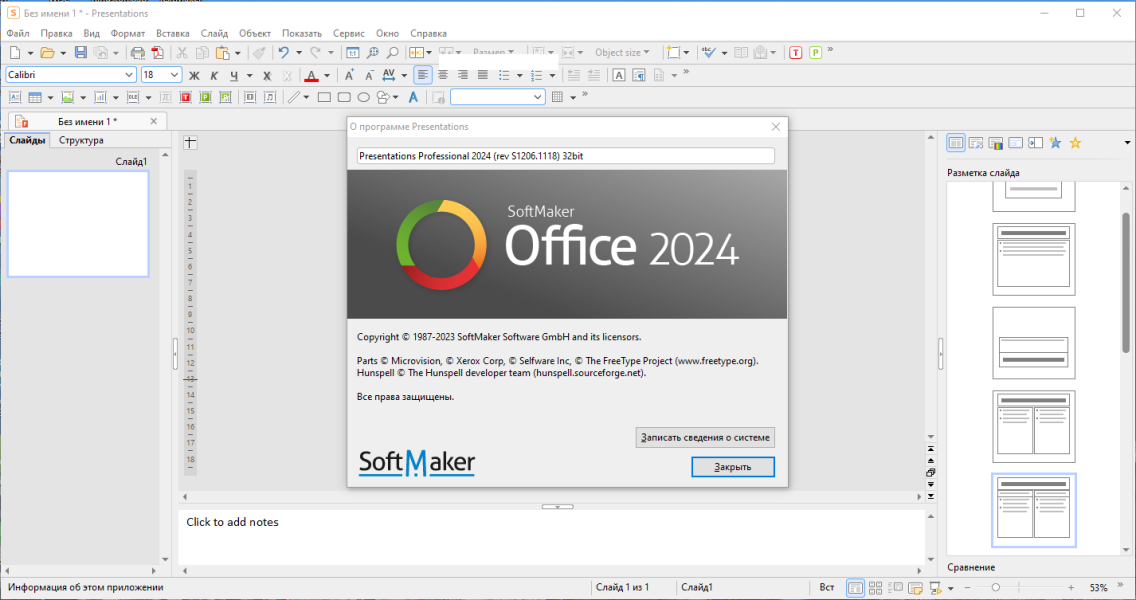Create a new presentation with the New icon
Image resolution: width=1136 pixels, height=600 pixels.
click(14, 52)
